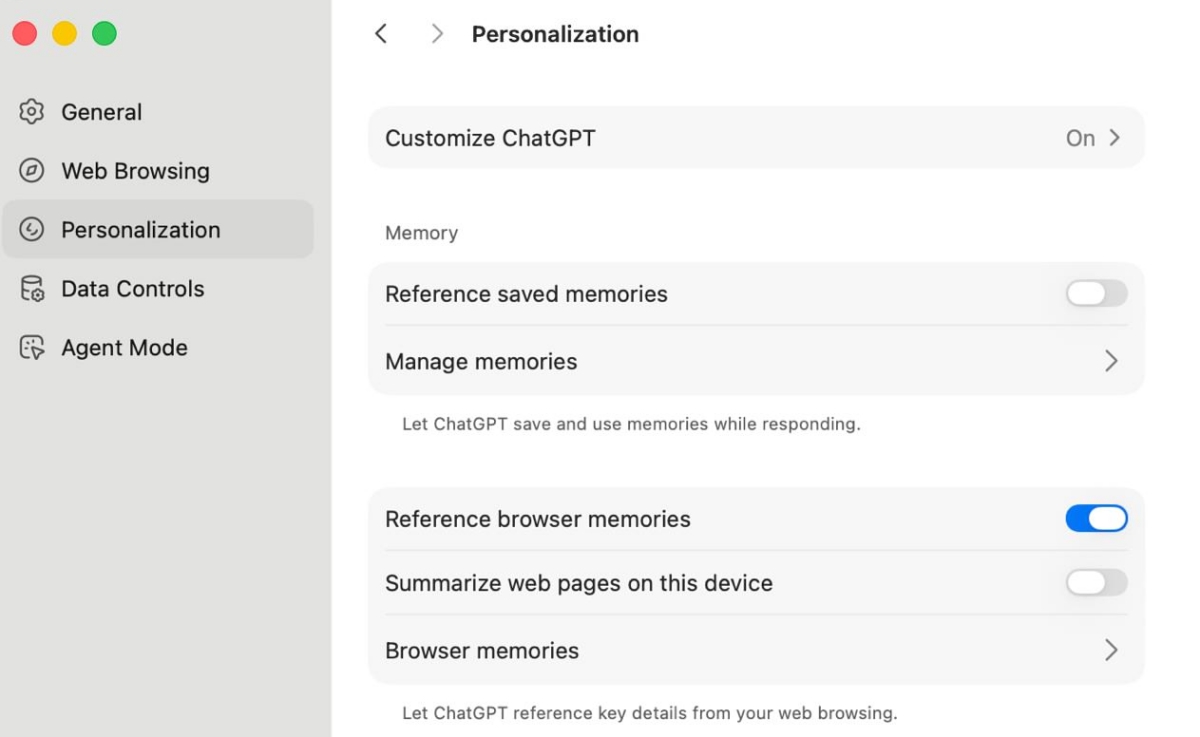Select the Agent Mode sidebar item

click(124, 348)
